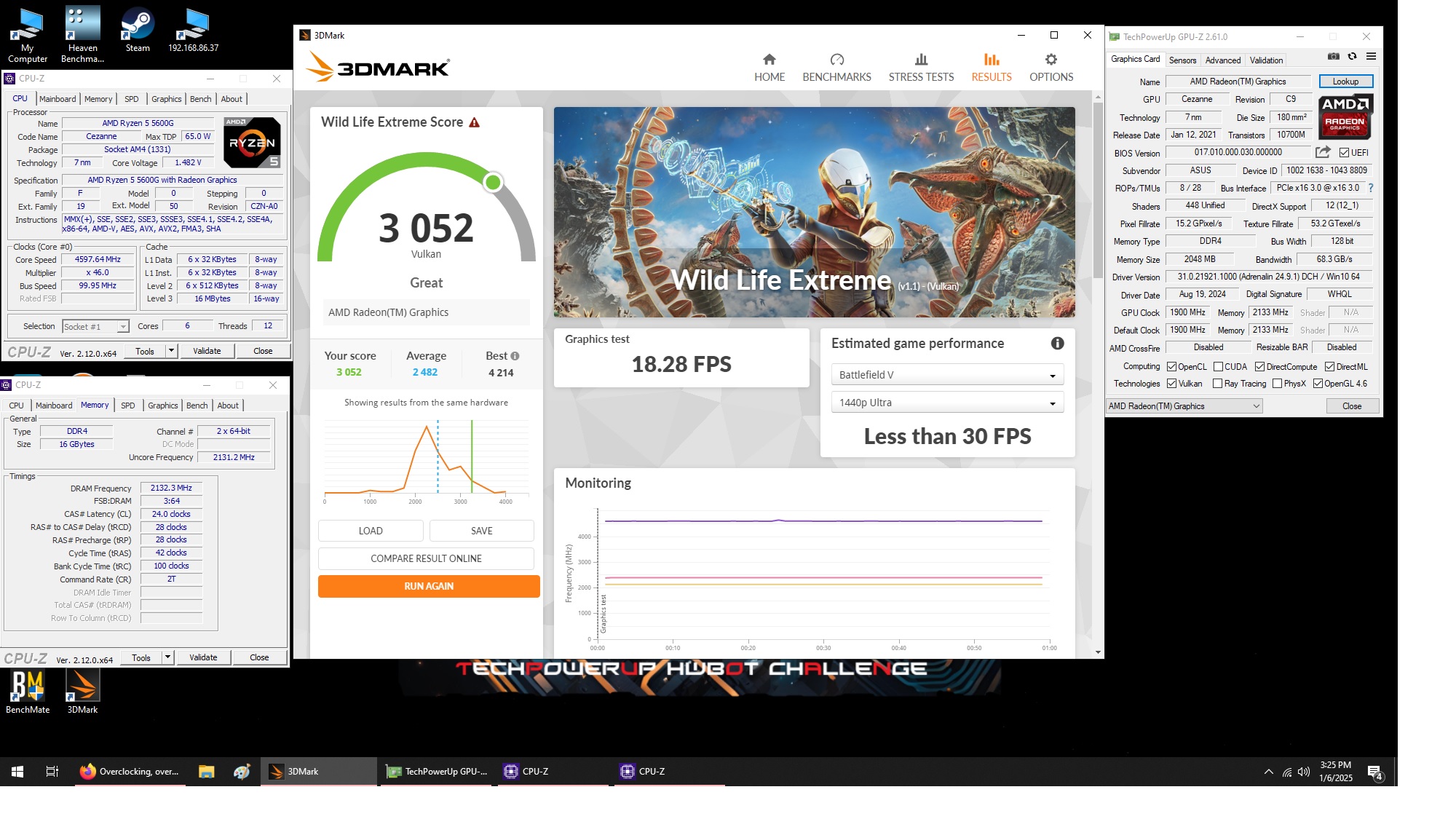The image size is (1456, 819).
Task: Refresh GPU-Z using the refresh icon
Action: click(1352, 56)
